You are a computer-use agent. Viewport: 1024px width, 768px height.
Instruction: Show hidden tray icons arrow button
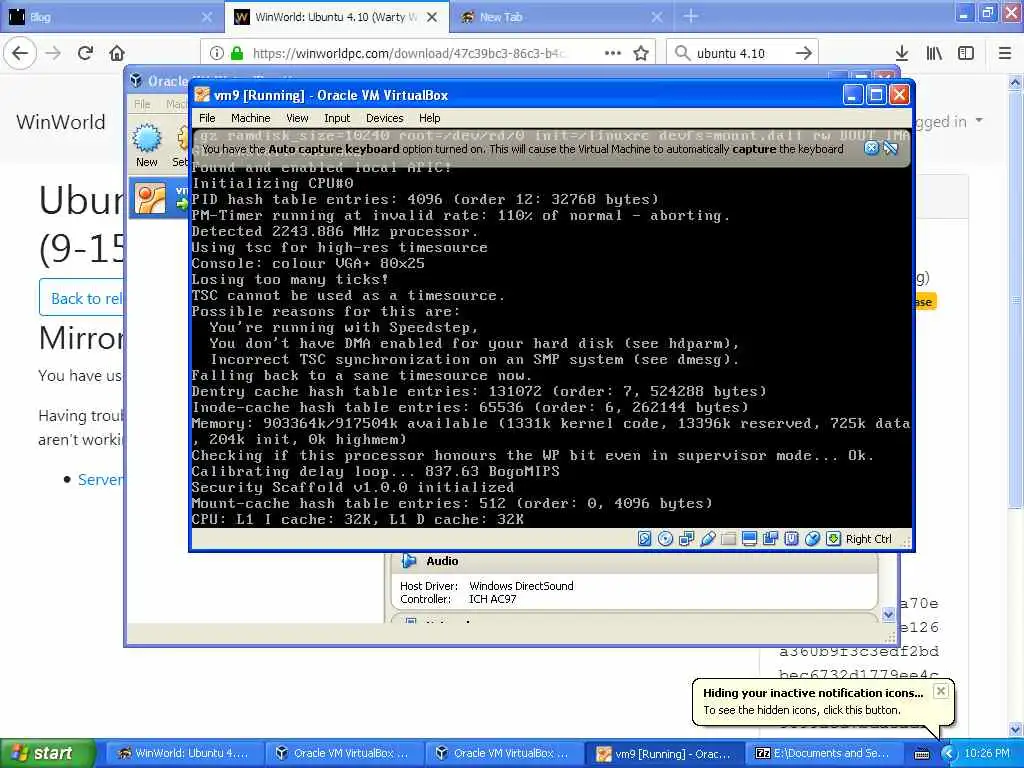coord(948,754)
